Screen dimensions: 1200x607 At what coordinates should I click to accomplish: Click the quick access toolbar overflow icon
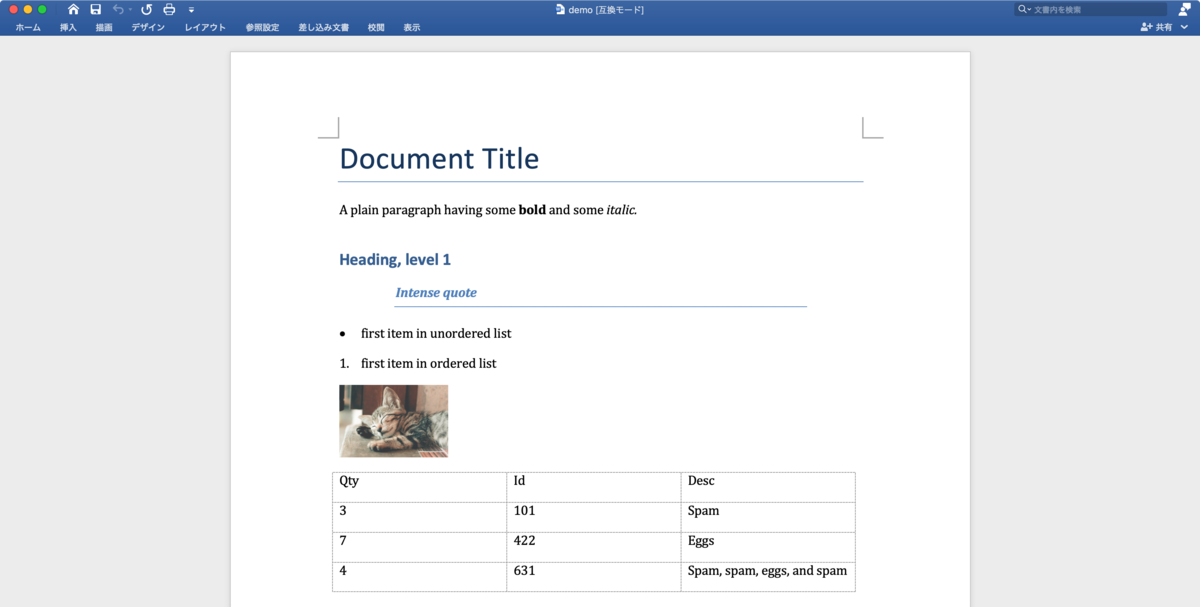pyautogui.click(x=191, y=8)
